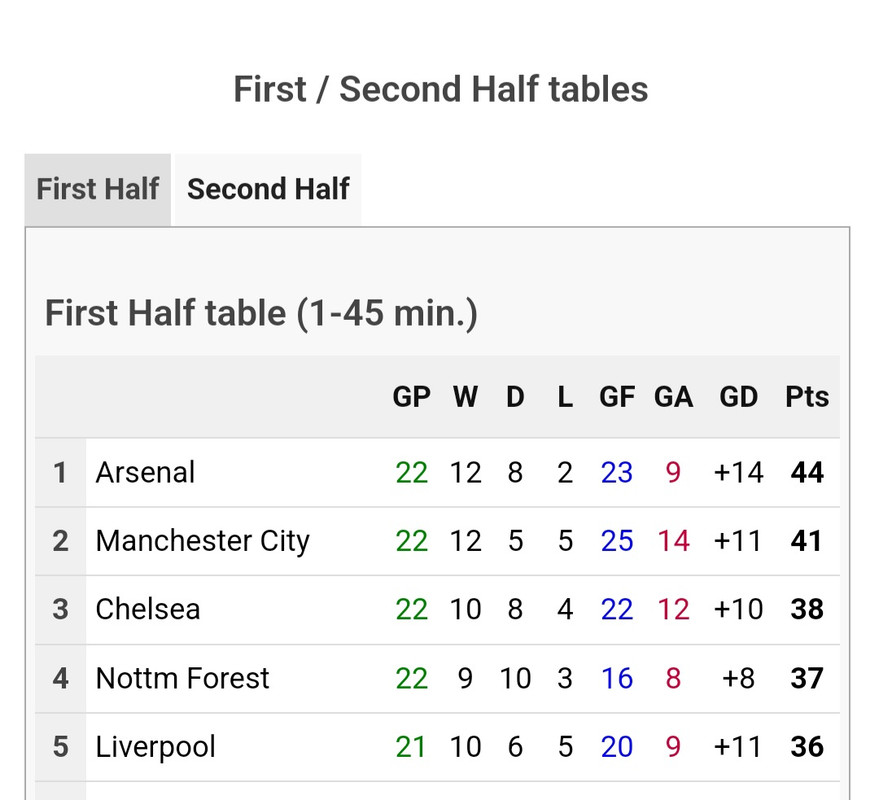Switch to the Second Half tab
Image resolution: width=879 pixels, height=800 pixels.
pyautogui.click(x=268, y=189)
